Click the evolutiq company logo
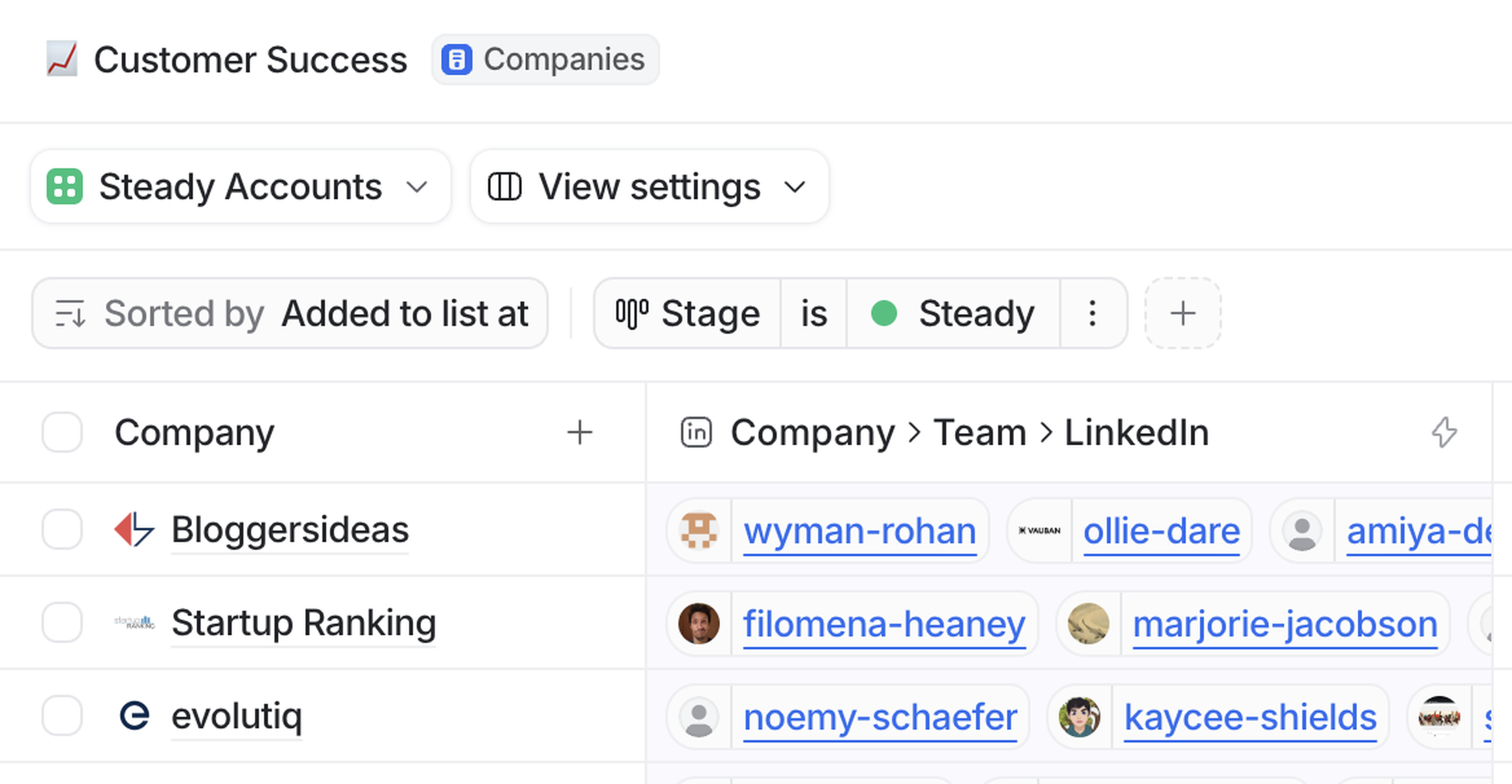This screenshot has width=1512, height=784. pos(134,716)
